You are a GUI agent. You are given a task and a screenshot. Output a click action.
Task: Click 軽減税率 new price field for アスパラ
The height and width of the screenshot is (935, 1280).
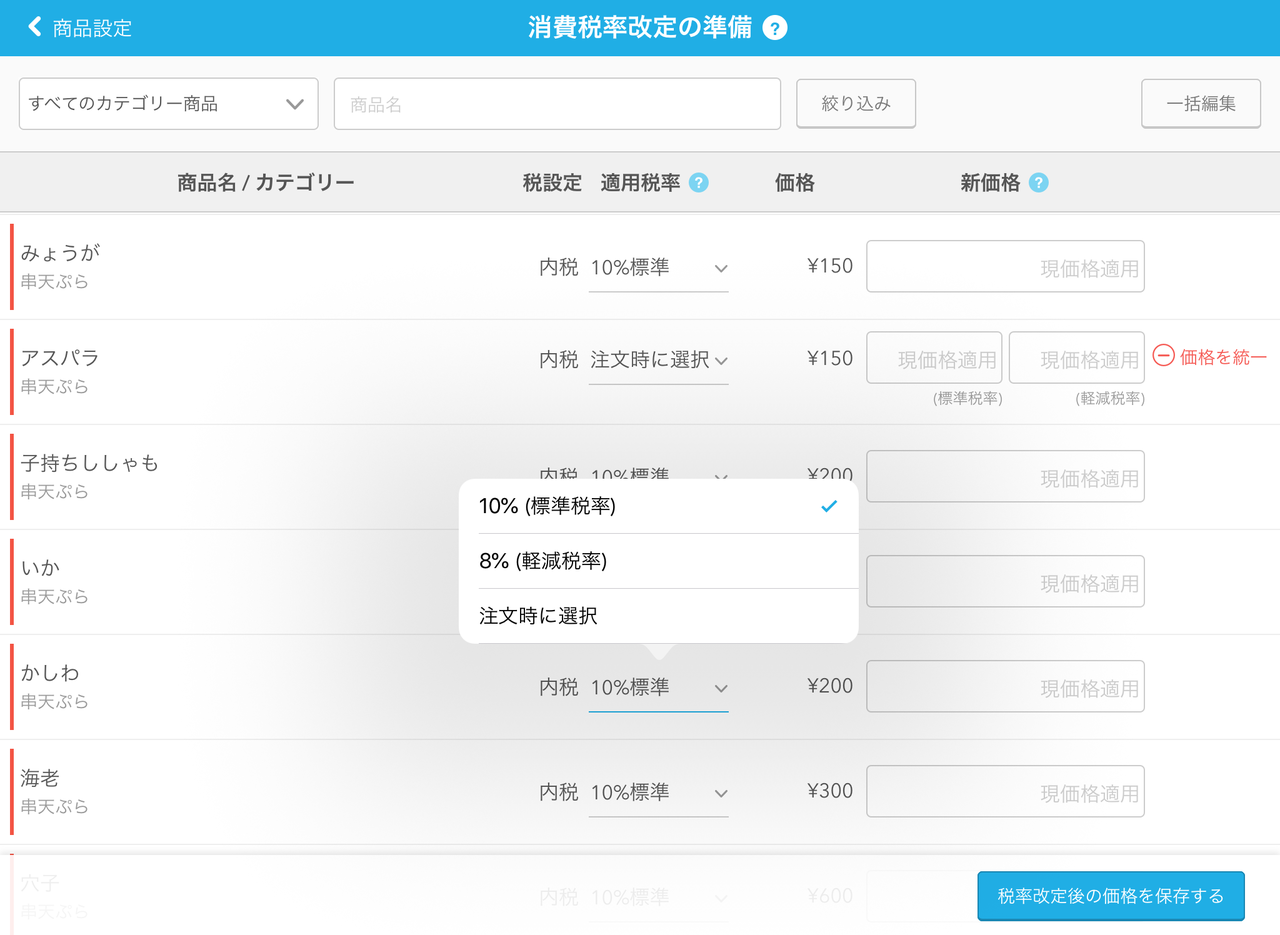[x=1077, y=358]
